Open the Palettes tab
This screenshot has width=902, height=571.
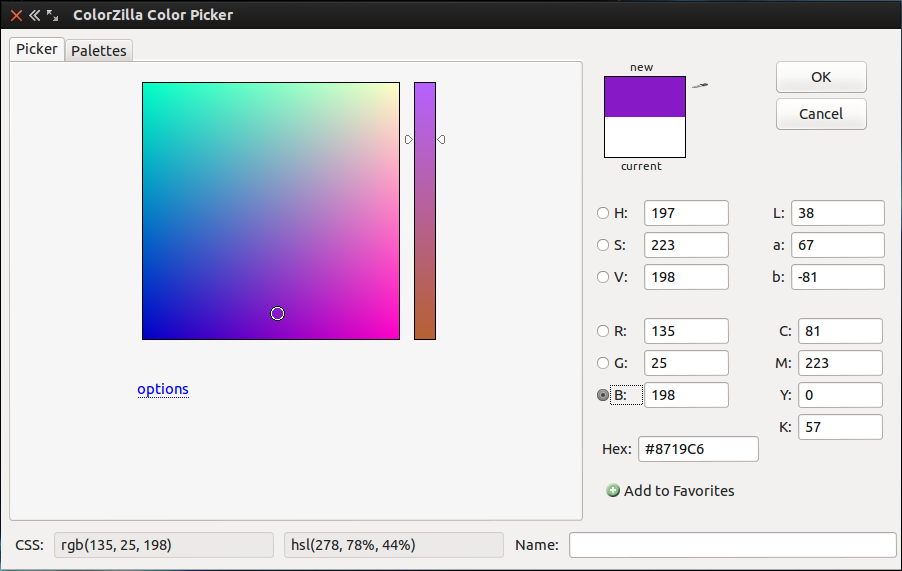(99, 51)
